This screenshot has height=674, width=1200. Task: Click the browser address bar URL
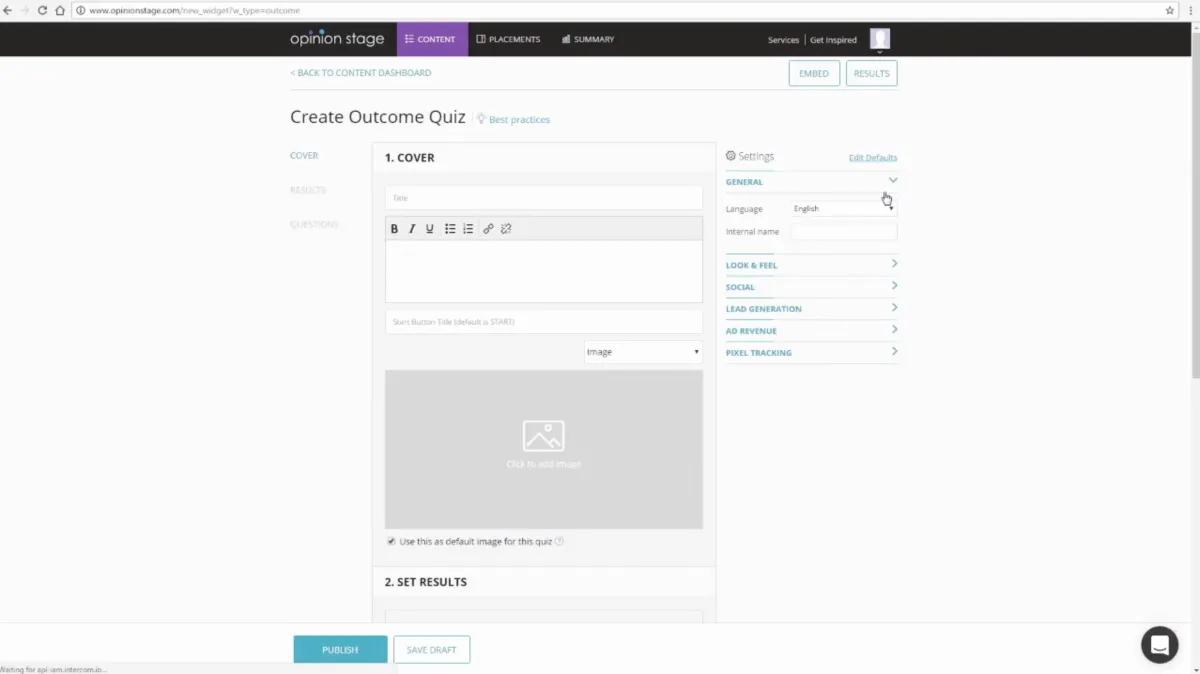point(194,10)
